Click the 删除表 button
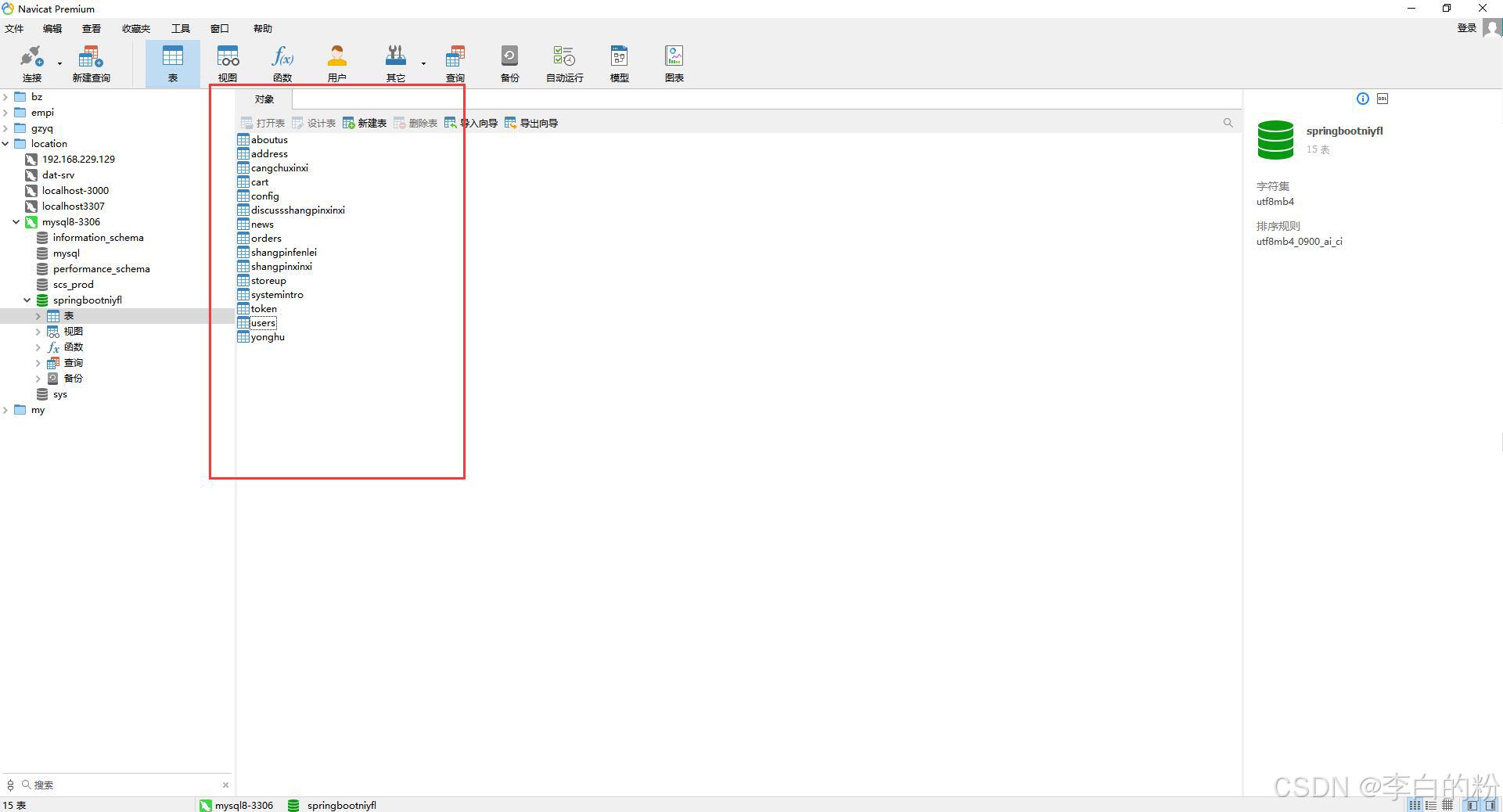Screen dimensions: 1503x812 pos(415,123)
